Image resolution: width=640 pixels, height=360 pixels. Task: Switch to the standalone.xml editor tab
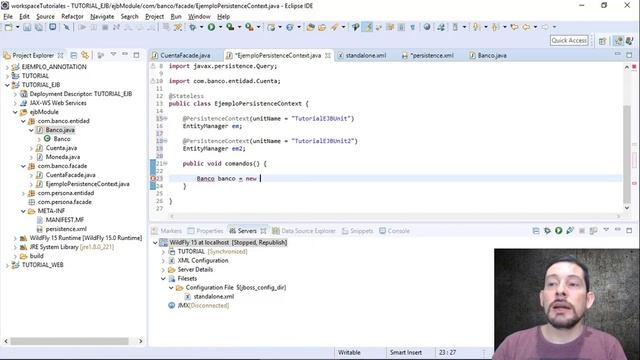(365, 55)
